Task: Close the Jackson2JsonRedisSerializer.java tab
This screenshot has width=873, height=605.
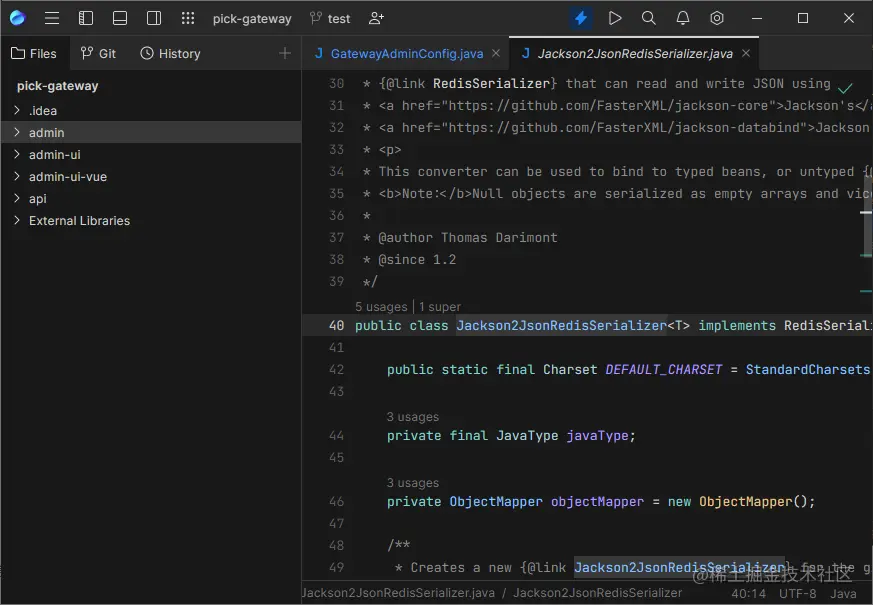Action: click(x=746, y=53)
